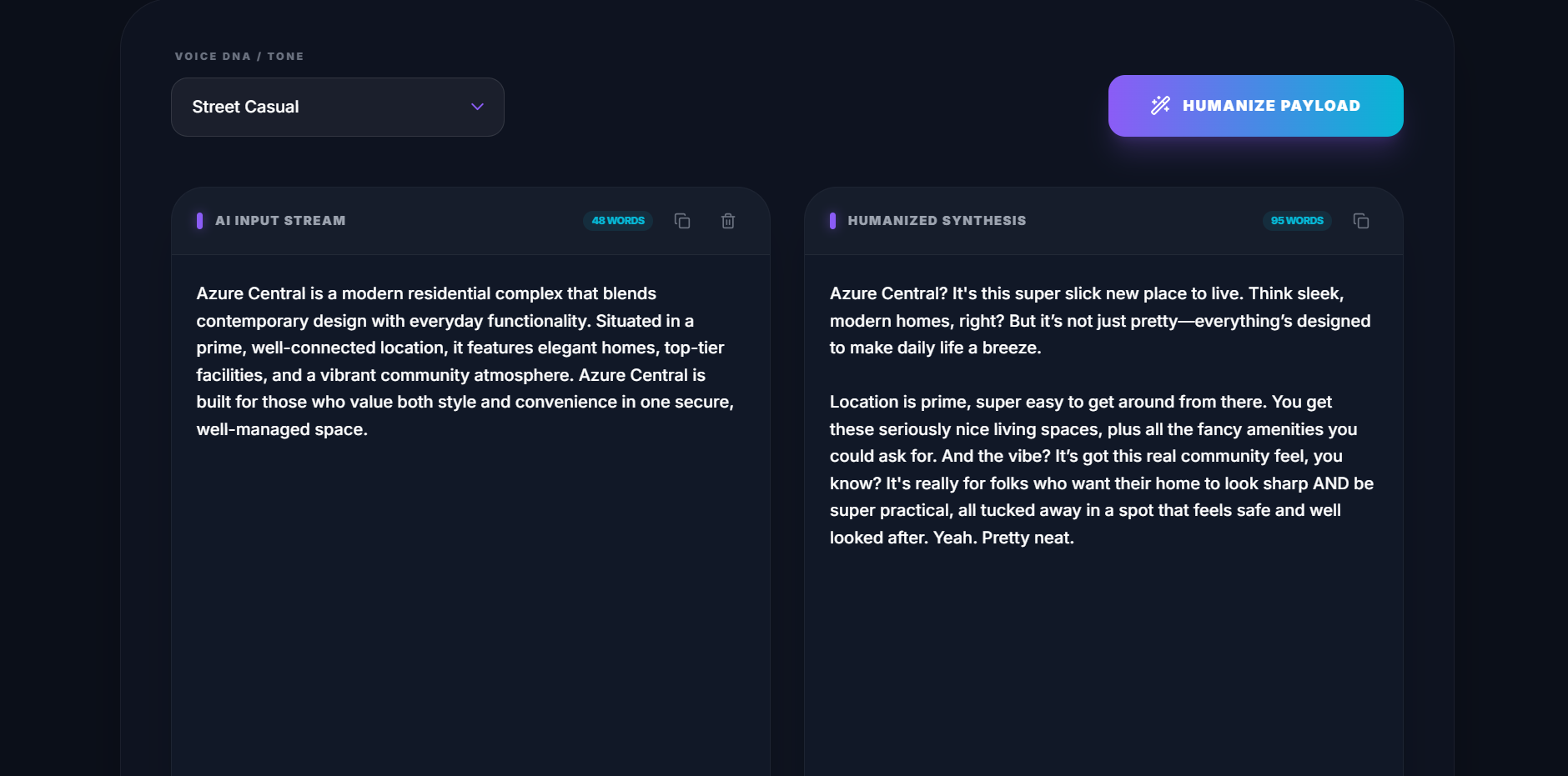
Task: Expand the tone selector chevron arrow
Action: [x=477, y=107]
